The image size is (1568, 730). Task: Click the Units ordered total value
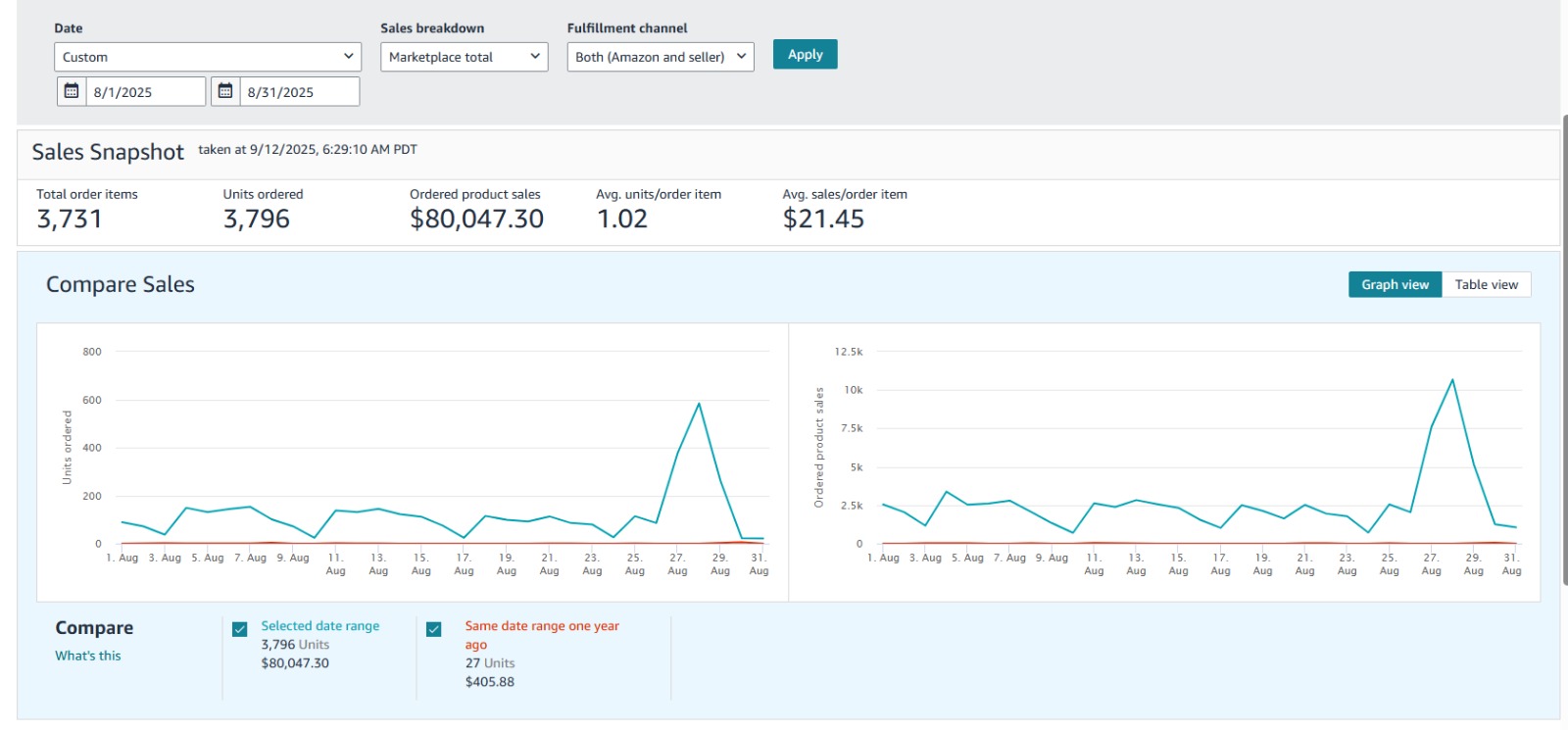pos(257,219)
